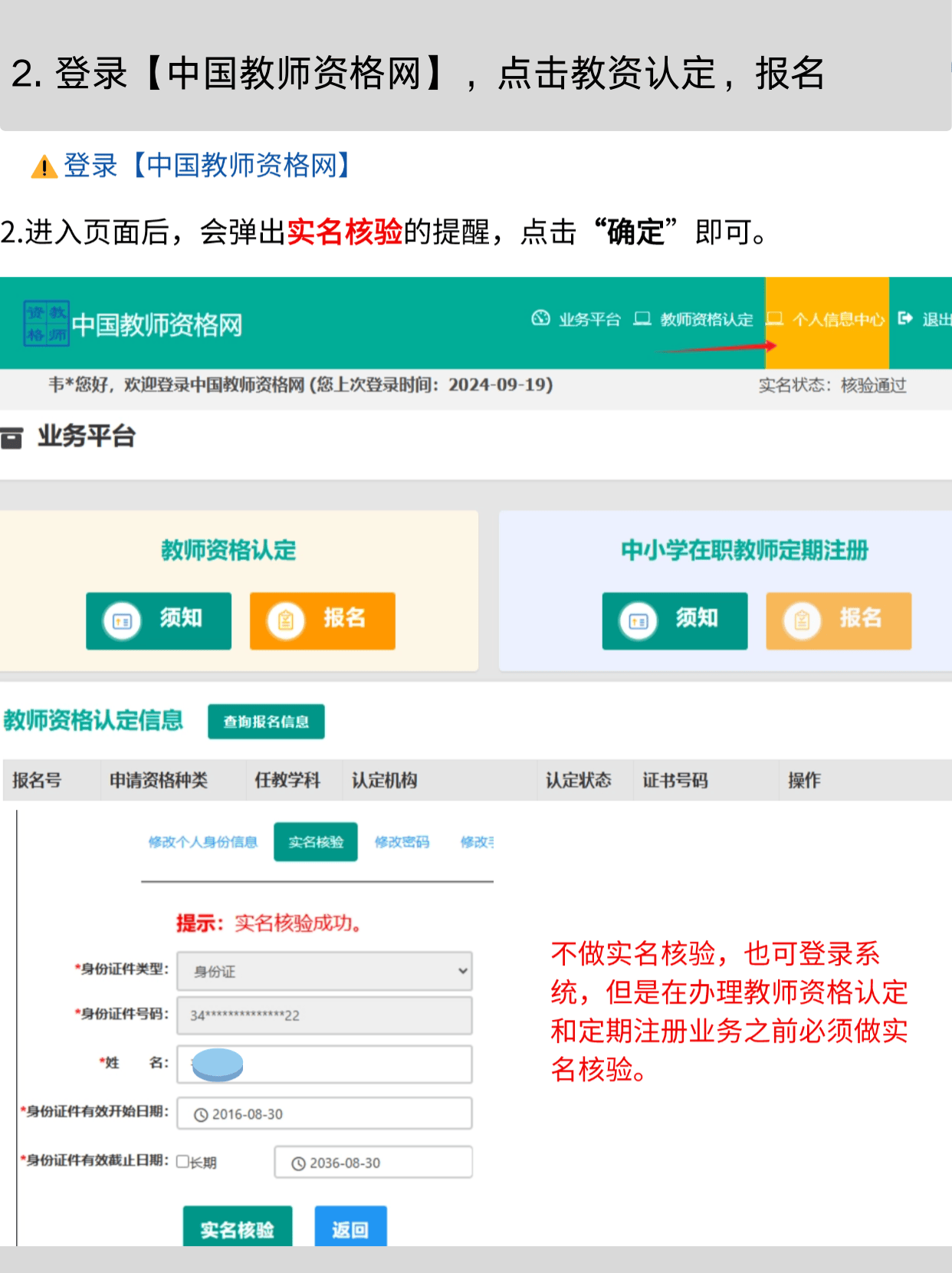Click the 教师资格认定信息 section heading
The height and width of the screenshot is (1273, 952).
pos(93,720)
